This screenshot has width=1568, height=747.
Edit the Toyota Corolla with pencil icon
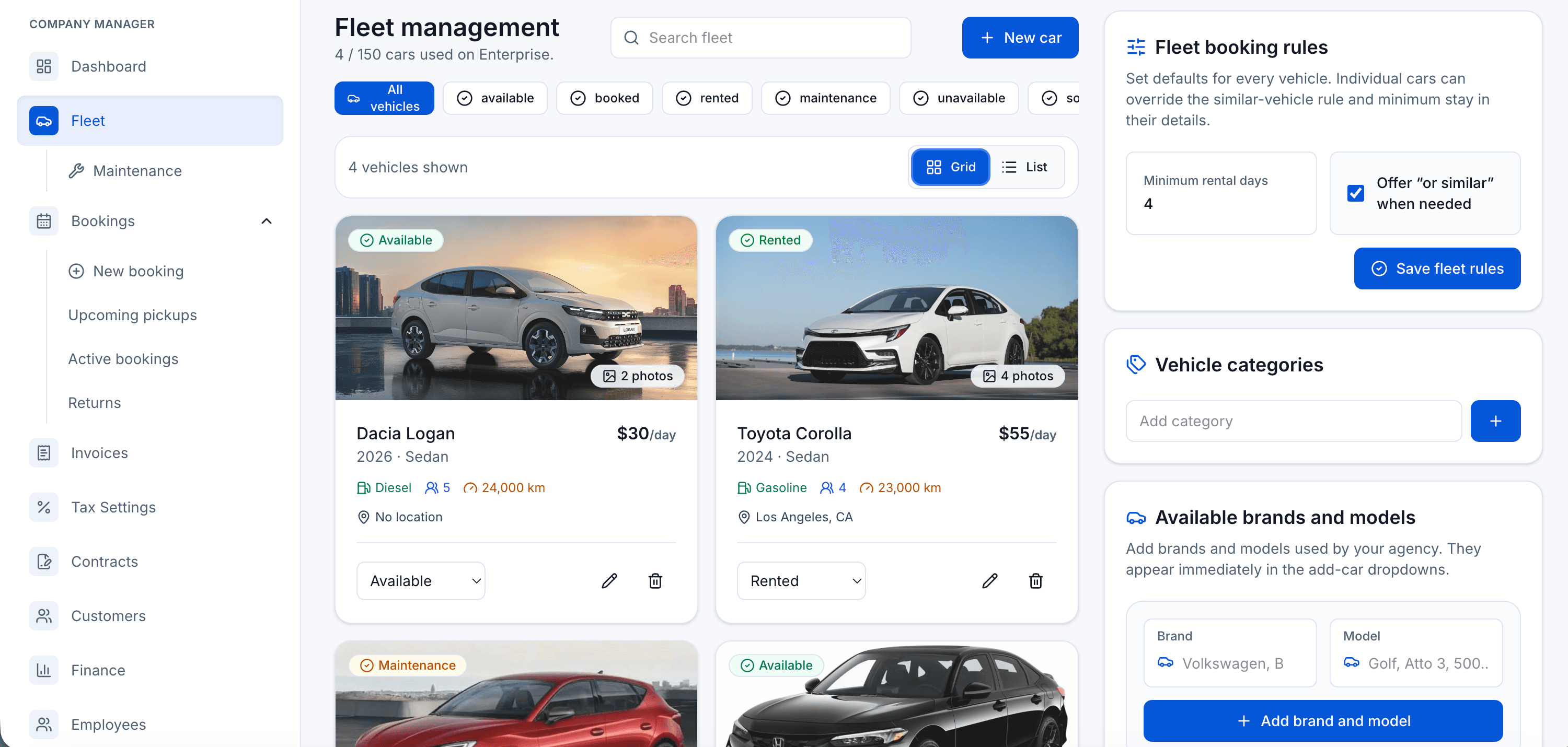click(x=990, y=581)
